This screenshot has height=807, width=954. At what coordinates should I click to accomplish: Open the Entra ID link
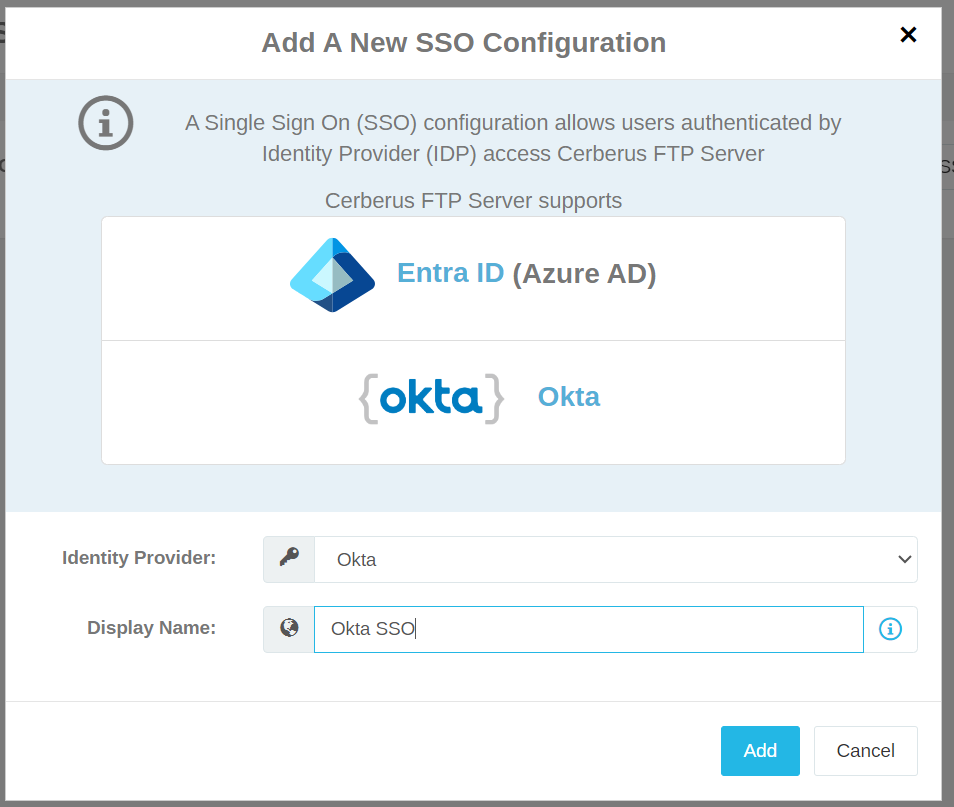pyautogui.click(x=450, y=273)
